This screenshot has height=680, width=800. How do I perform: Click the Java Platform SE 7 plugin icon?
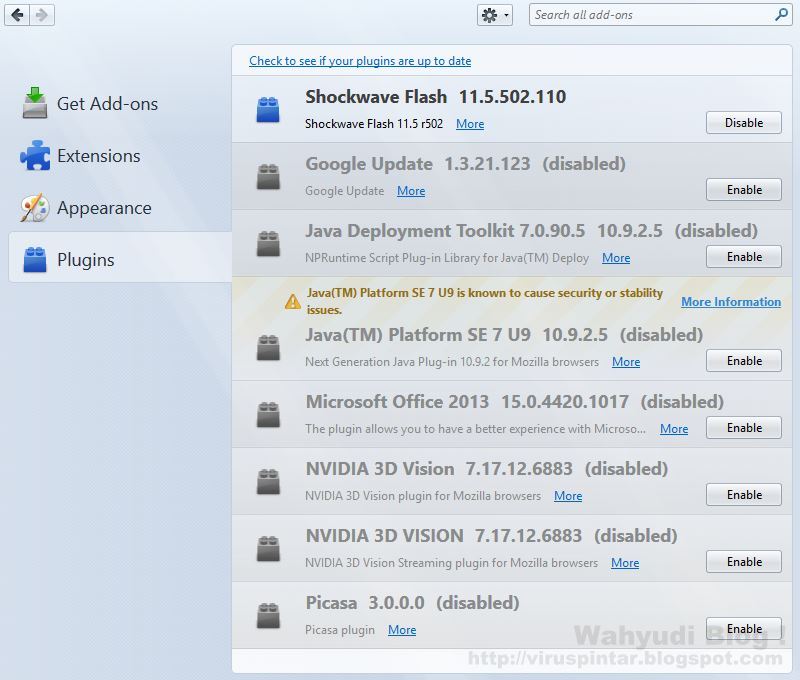coord(268,347)
